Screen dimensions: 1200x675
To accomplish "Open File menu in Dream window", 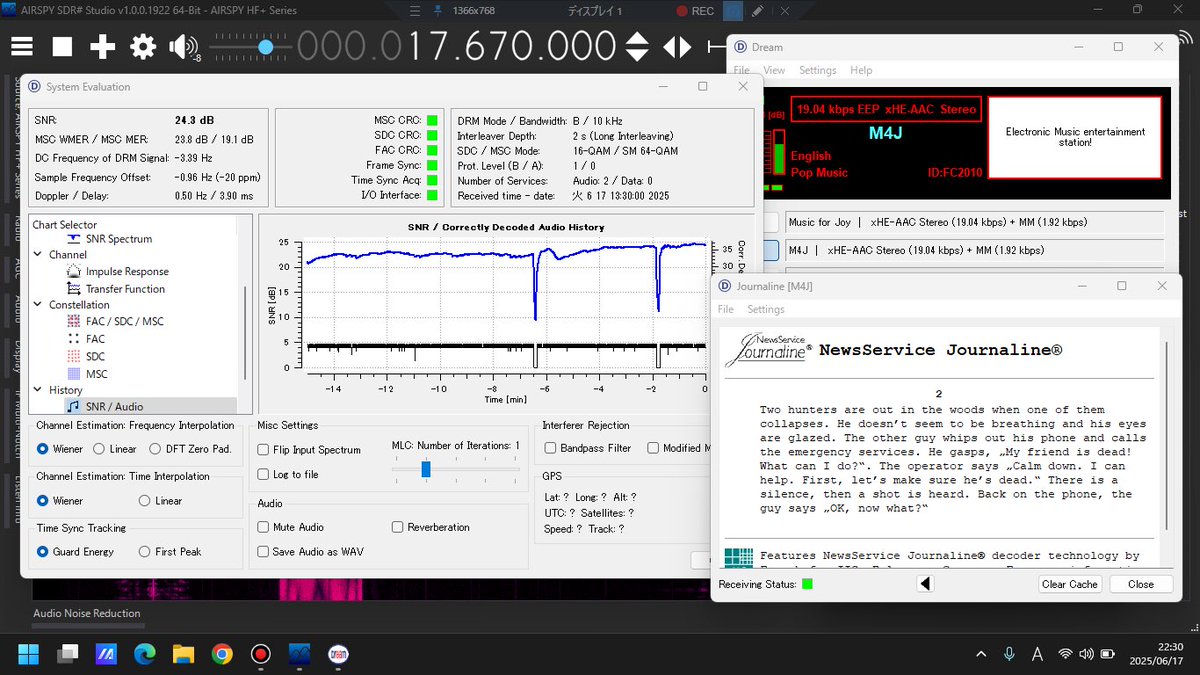I will click(x=741, y=71).
